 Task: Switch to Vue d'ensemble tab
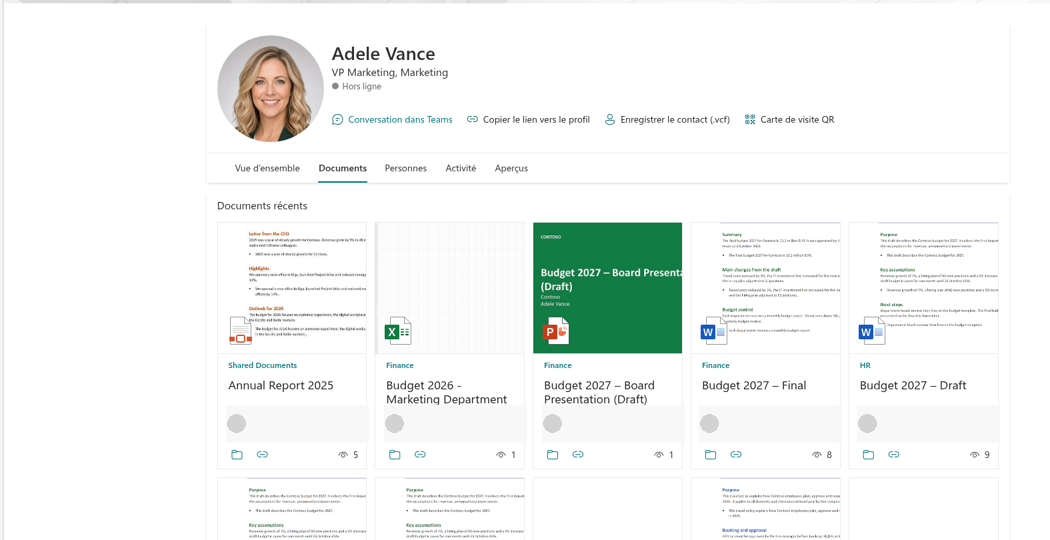(267, 168)
